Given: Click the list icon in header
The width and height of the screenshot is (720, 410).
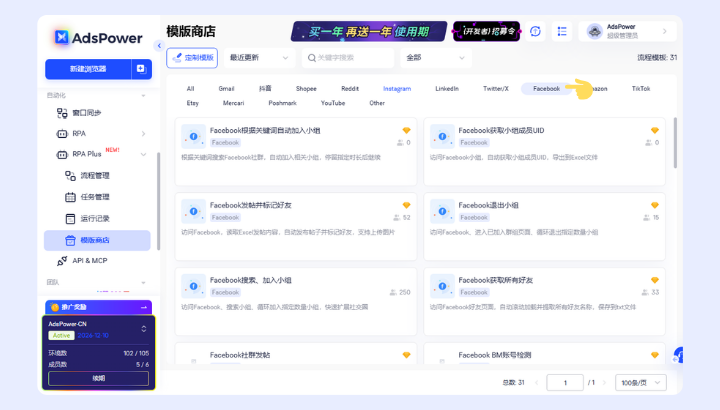Looking at the screenshot, I should (x=562, y=31).
